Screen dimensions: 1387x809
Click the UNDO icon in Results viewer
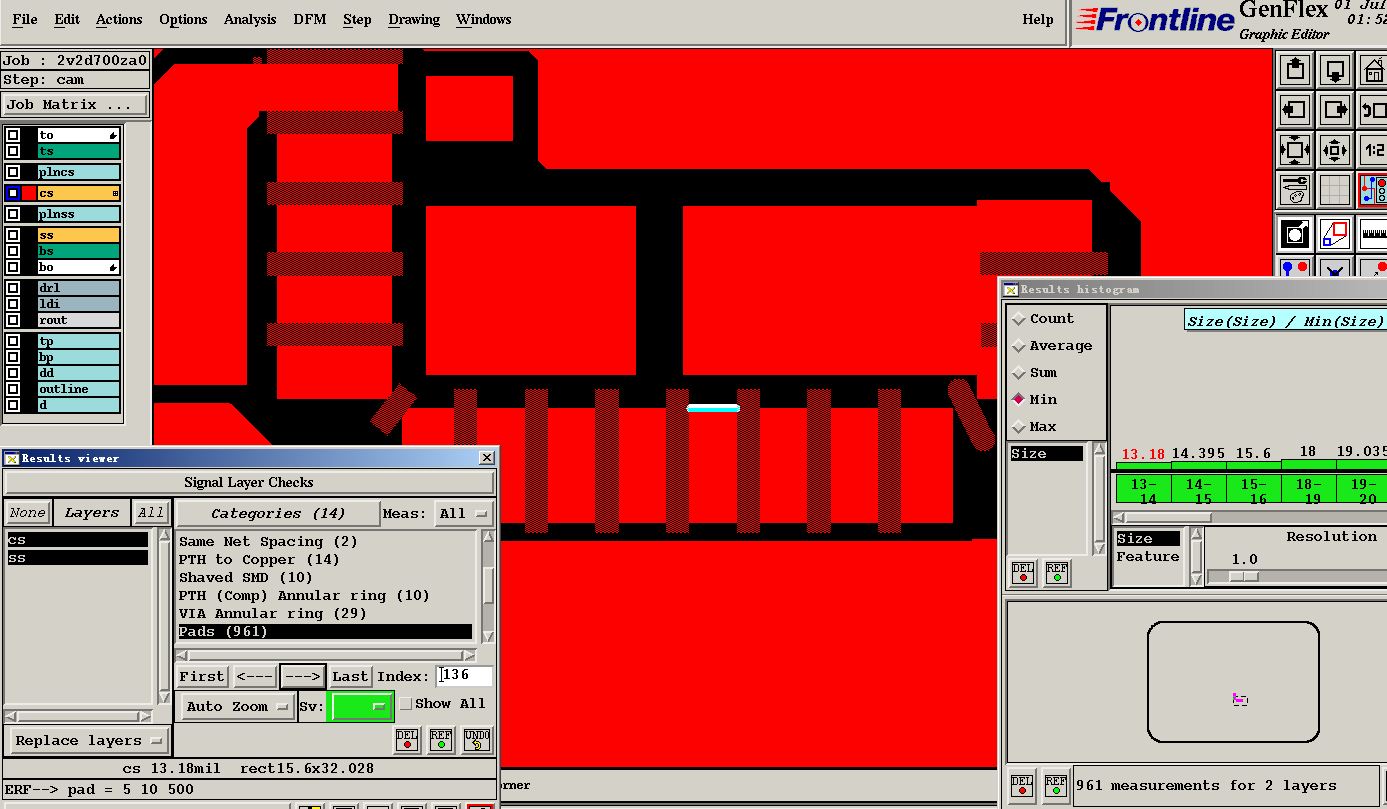point(477,740)
